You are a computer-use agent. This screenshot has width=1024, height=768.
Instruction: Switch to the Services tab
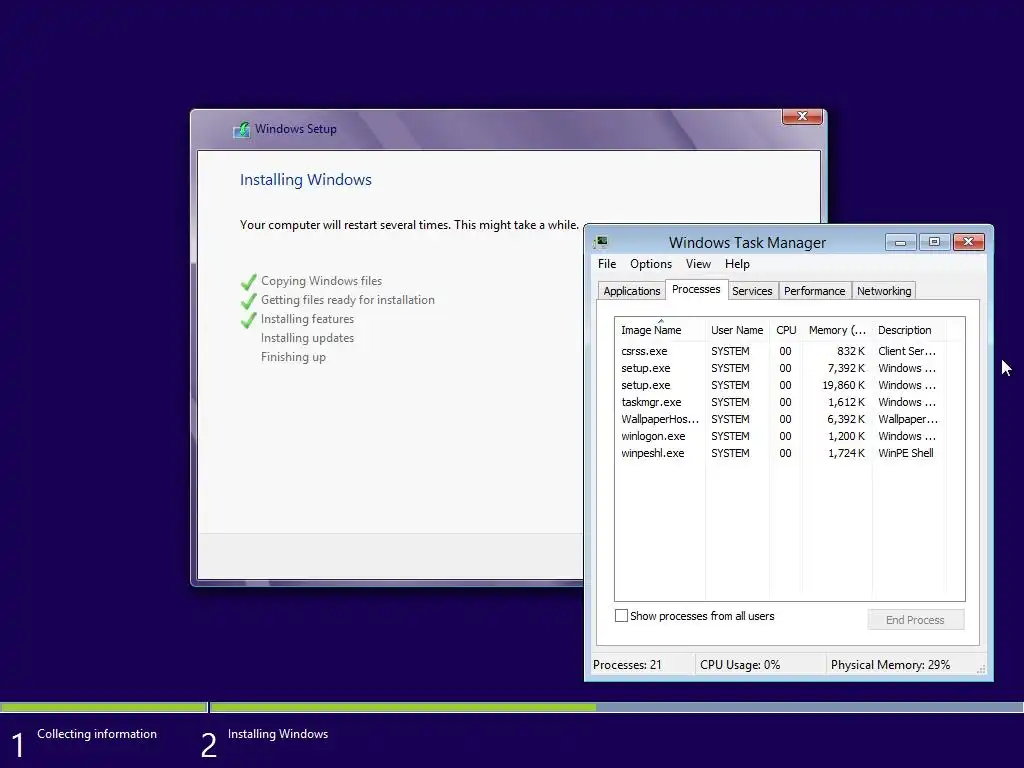point(752,291)
